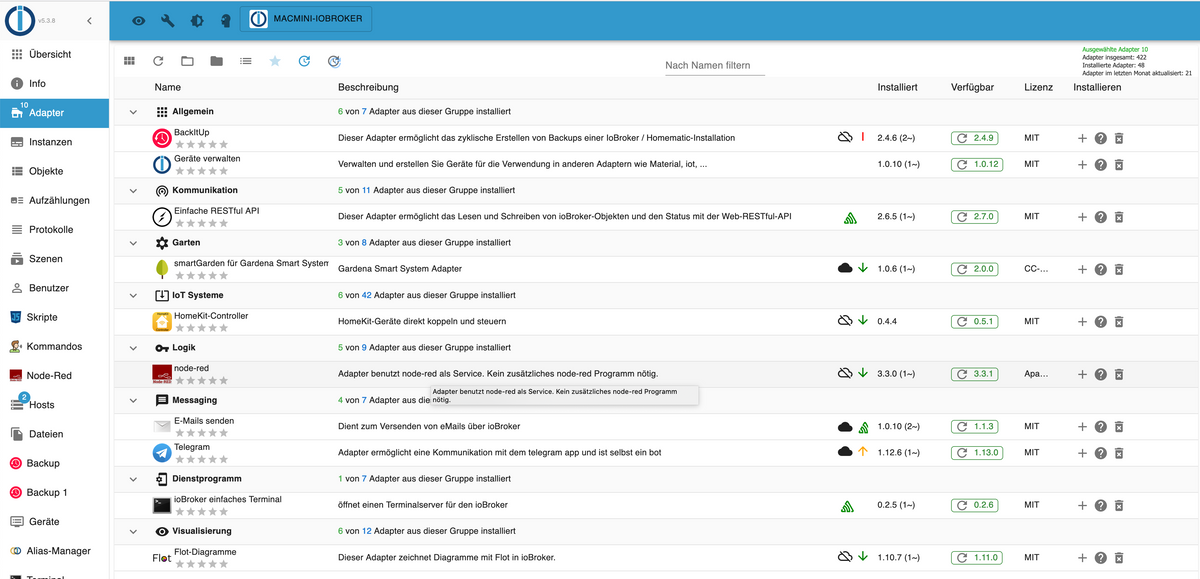Viewport: 1200px width, 579px height.
Task: Collapse the Kommunikation adapter group
Action: [134, 190]
